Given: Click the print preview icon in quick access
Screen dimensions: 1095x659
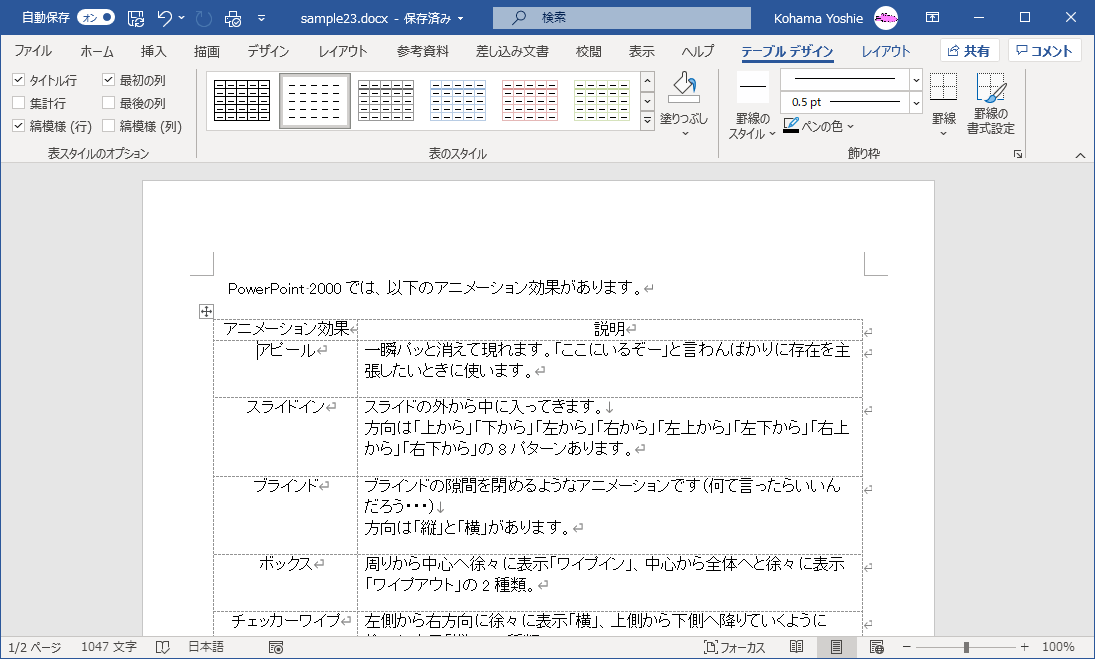Looking at the screenshot, I should pos(233,18).
